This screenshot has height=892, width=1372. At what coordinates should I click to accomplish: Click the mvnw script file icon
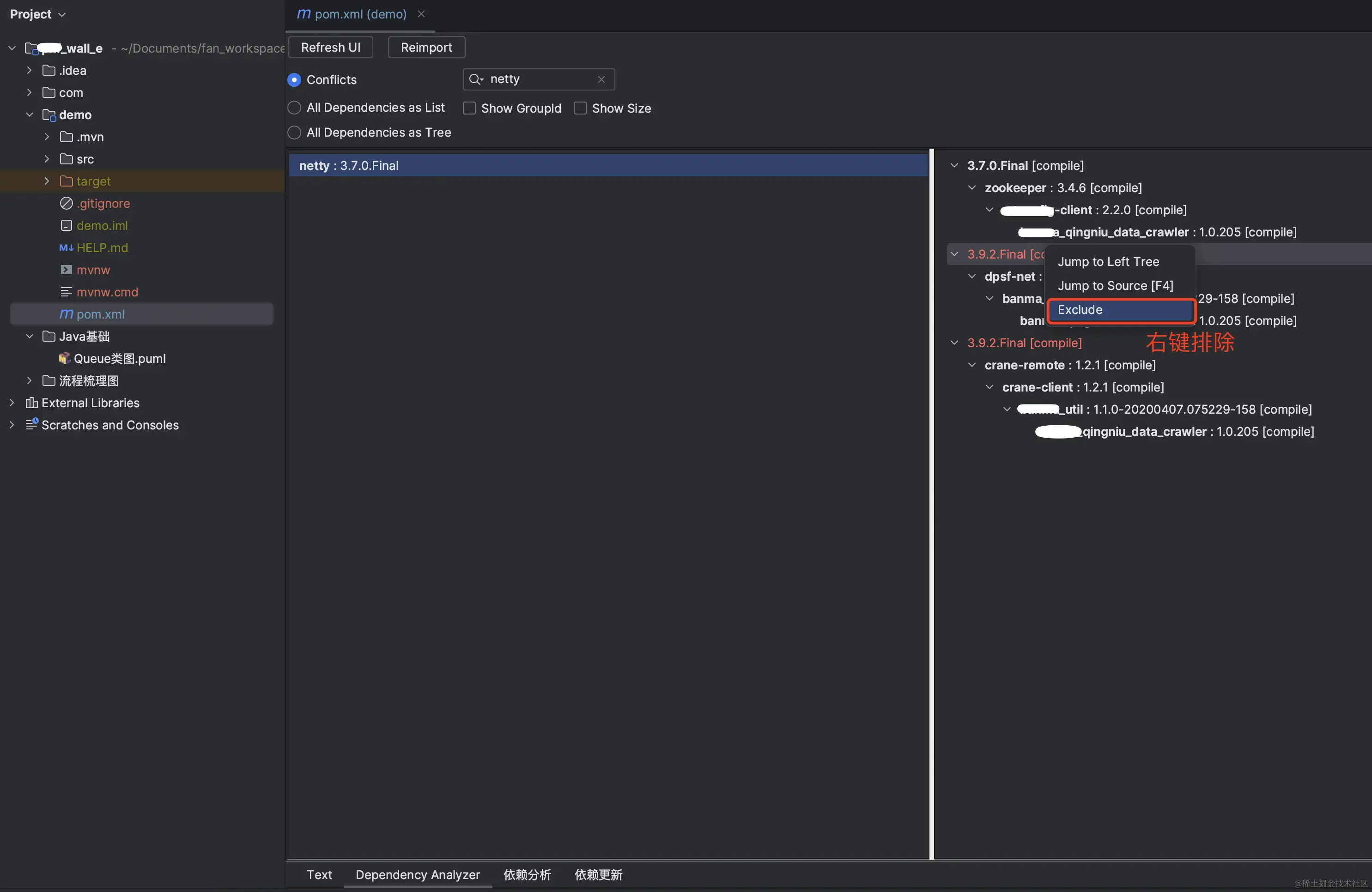click(67, 270)
